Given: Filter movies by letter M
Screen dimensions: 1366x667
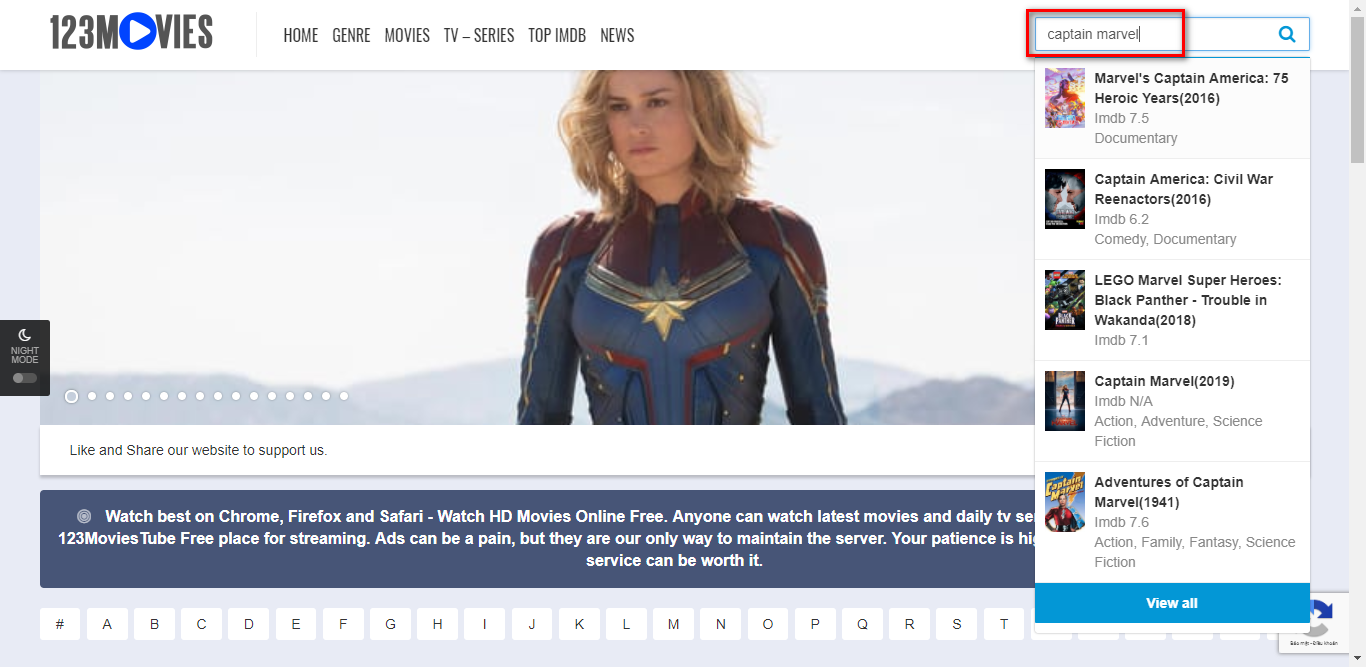Looking at the screenshot, I should tap(674, 624).
